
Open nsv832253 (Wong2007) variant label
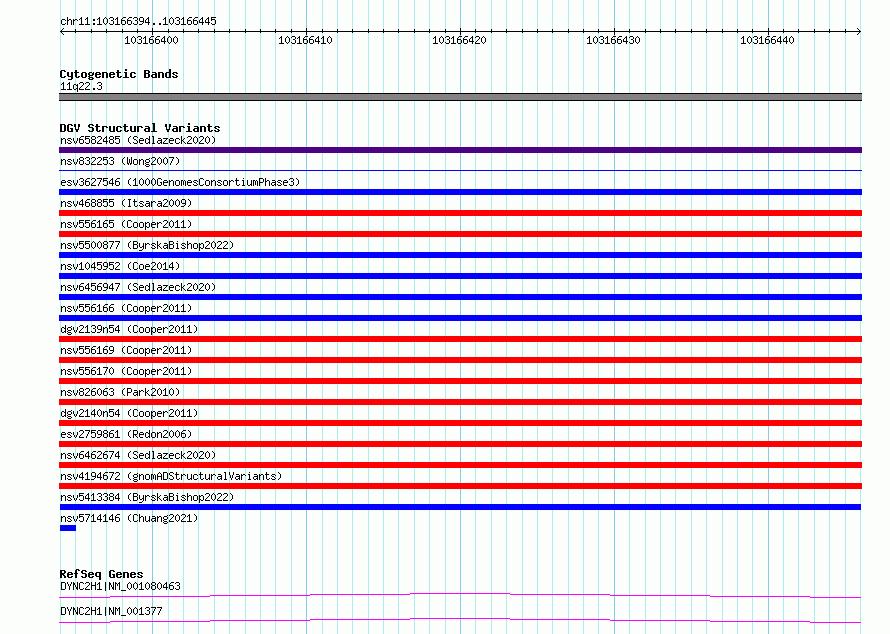point(120,161)
